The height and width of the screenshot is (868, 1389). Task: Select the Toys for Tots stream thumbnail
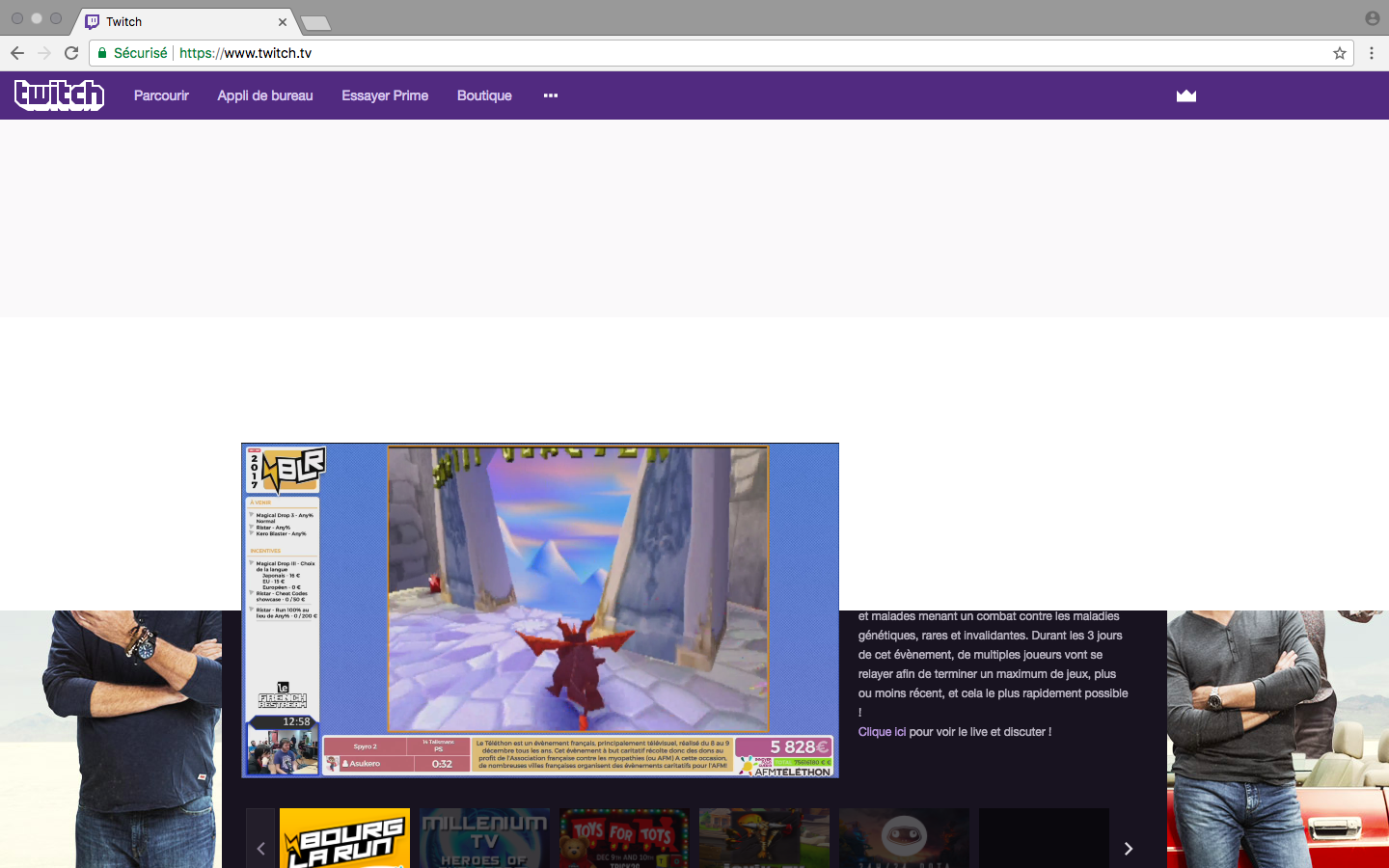pyautogui.click(x=624, y=838)
